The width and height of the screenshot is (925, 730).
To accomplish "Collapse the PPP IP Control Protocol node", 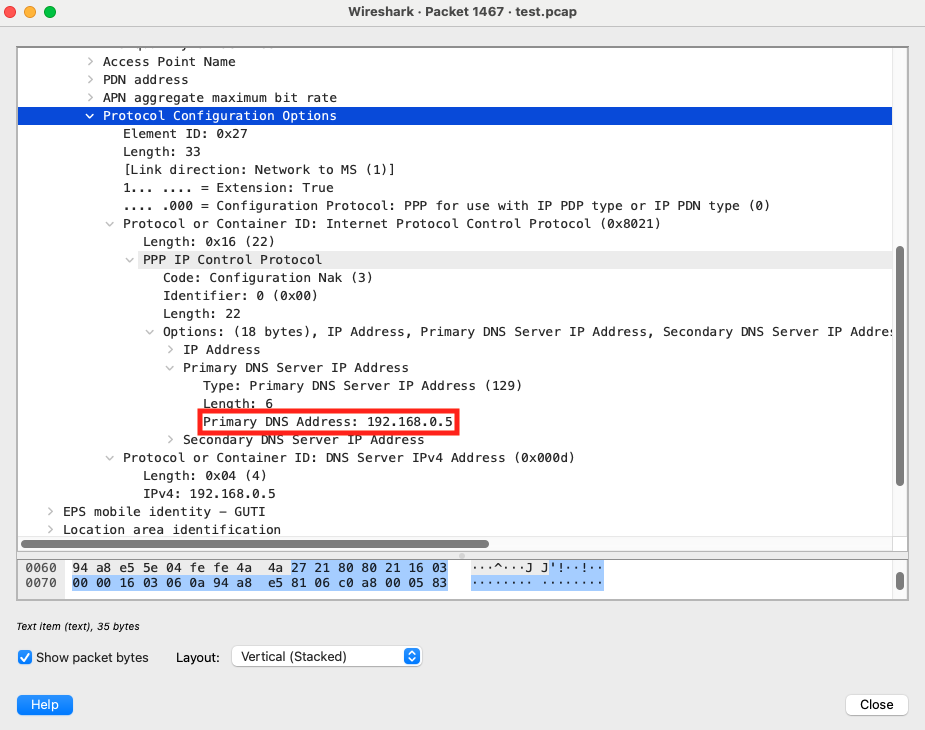I will (x=129, y=259).
